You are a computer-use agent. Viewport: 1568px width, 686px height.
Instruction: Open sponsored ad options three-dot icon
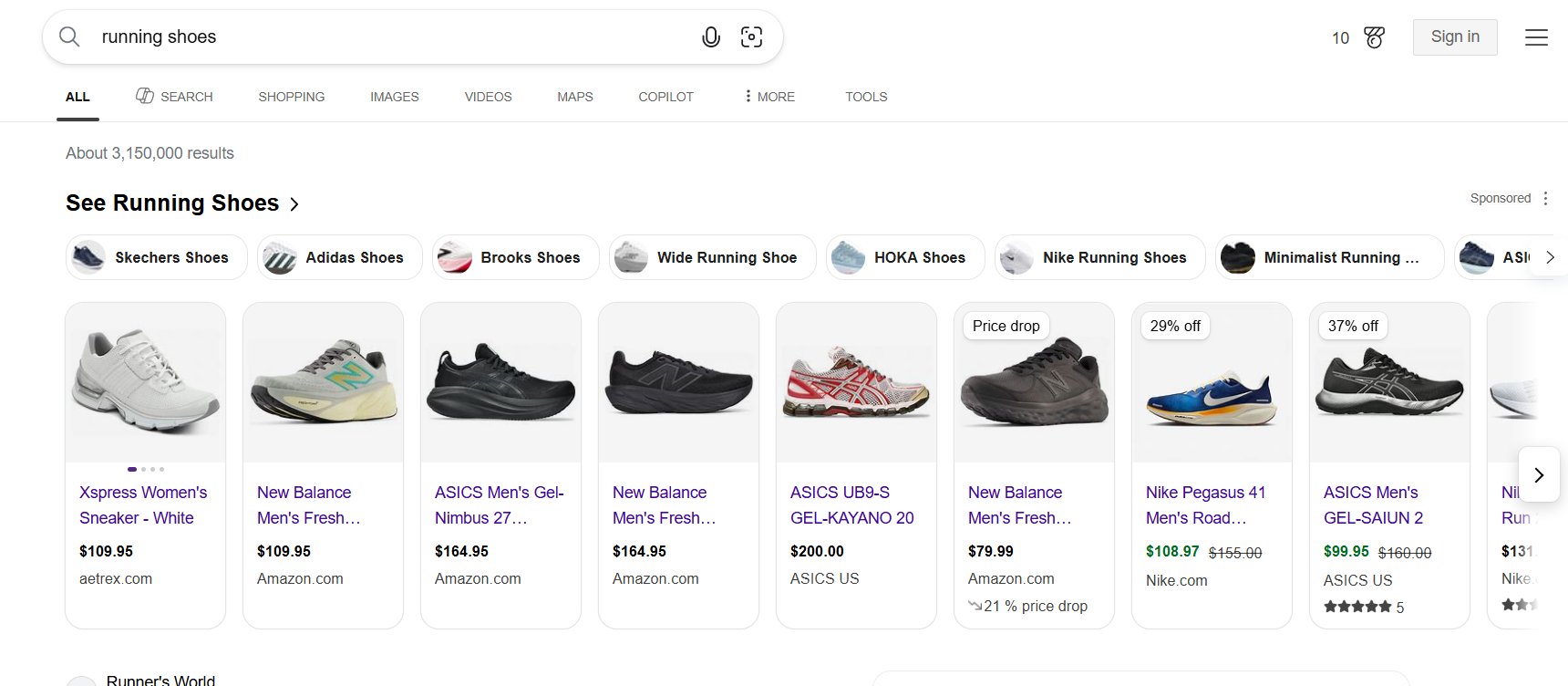tap(1545, 198)
